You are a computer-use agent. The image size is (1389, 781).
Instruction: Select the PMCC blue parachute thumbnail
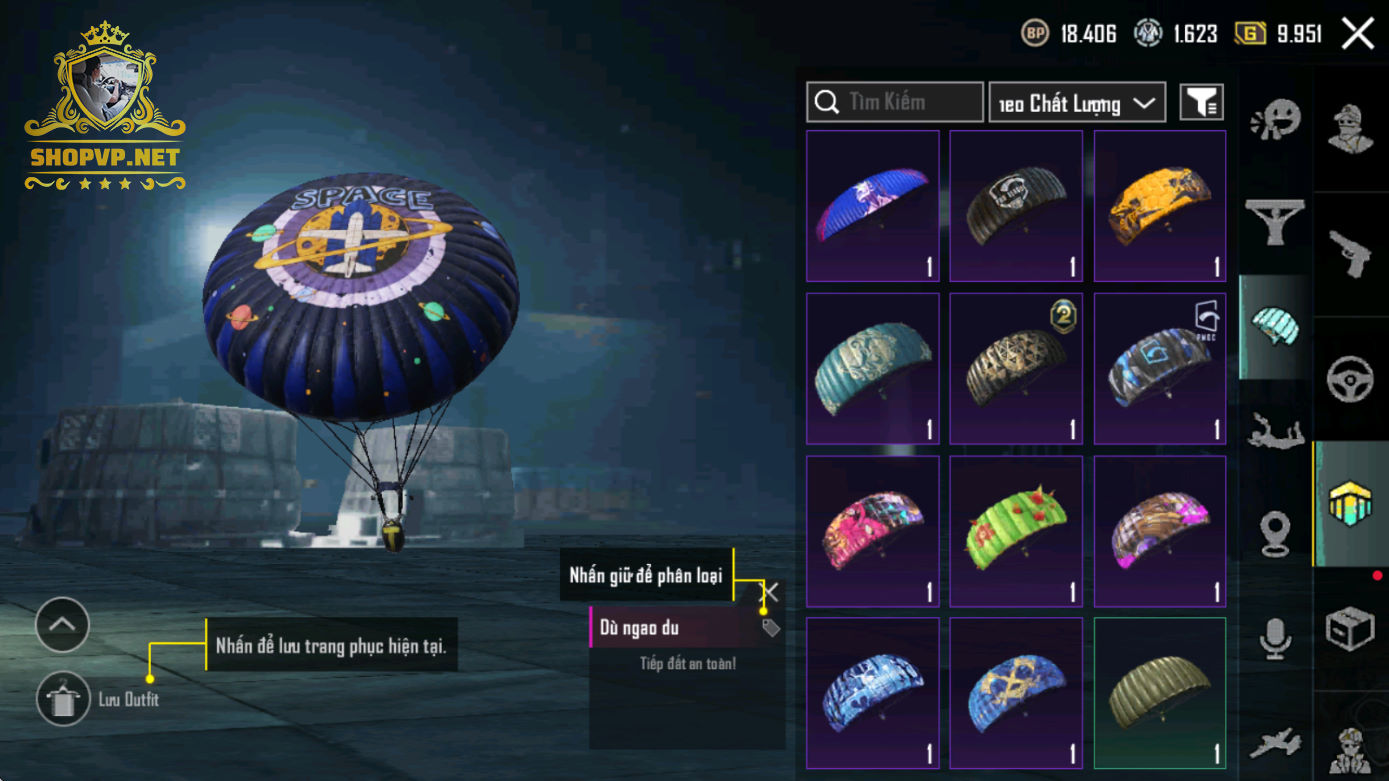tap(1160, 368)
